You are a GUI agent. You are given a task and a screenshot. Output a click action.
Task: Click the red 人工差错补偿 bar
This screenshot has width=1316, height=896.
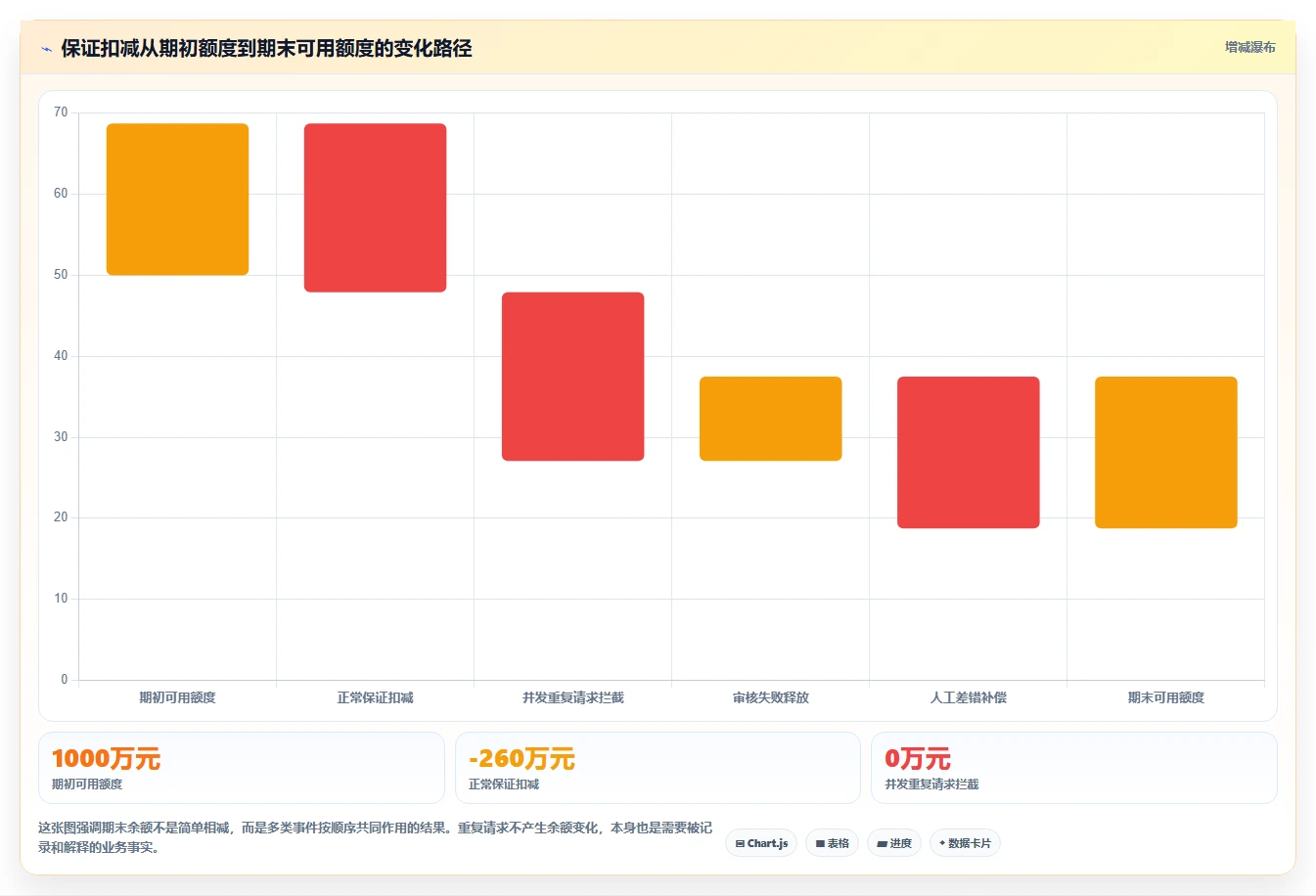pos(968,453)
